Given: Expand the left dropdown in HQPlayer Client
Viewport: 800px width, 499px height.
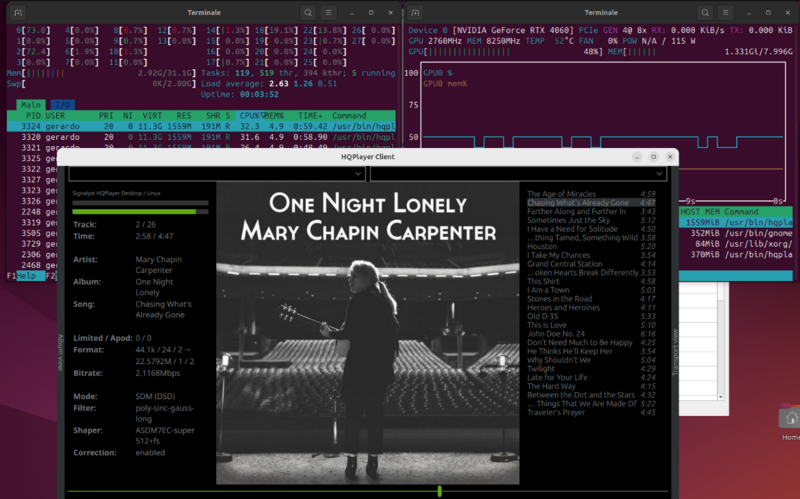Looking at the screenshot, I should 357,174.
